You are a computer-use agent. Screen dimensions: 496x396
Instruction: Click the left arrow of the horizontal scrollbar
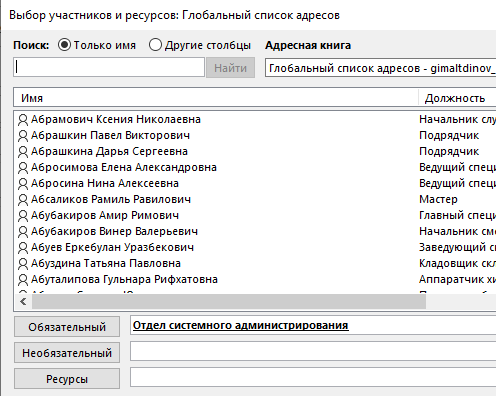(23, 302)
